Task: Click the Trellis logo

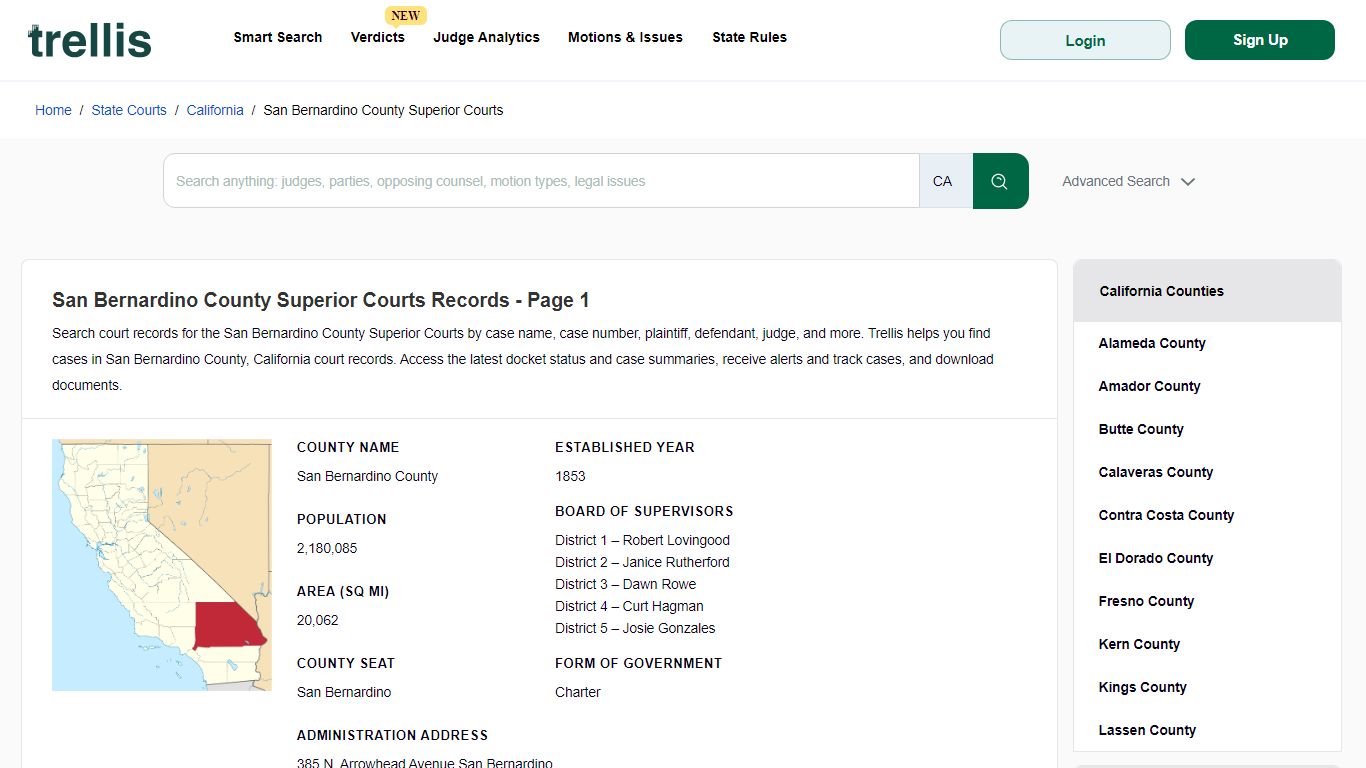Action: click(x=90, y=40)
